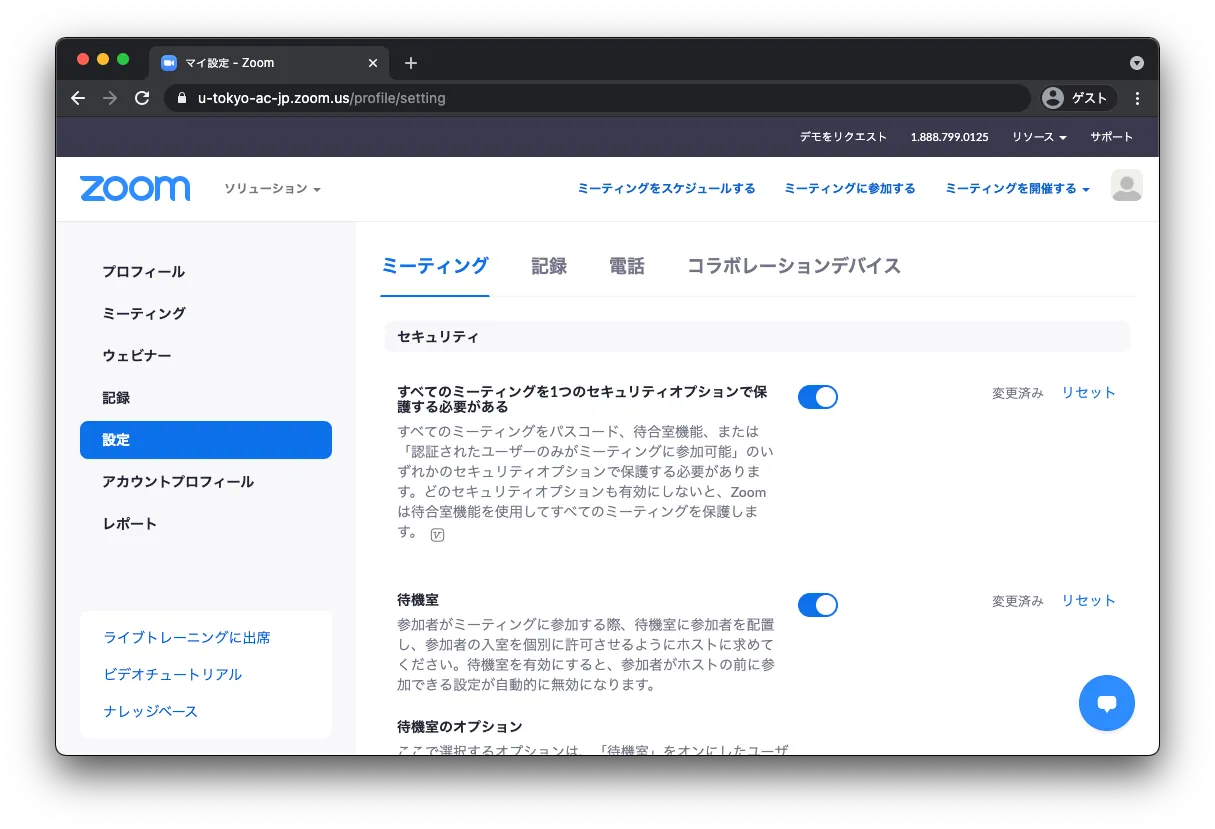The image size is (1215, 829).
Task: Close the マイ設定 - Zoom browser tab
Action: (373, 63)
